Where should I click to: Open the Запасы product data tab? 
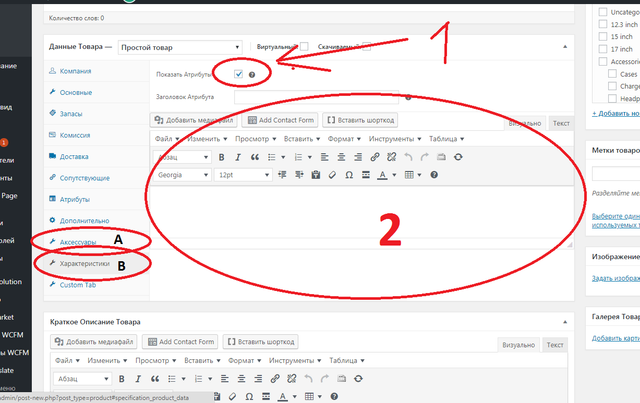71,114
